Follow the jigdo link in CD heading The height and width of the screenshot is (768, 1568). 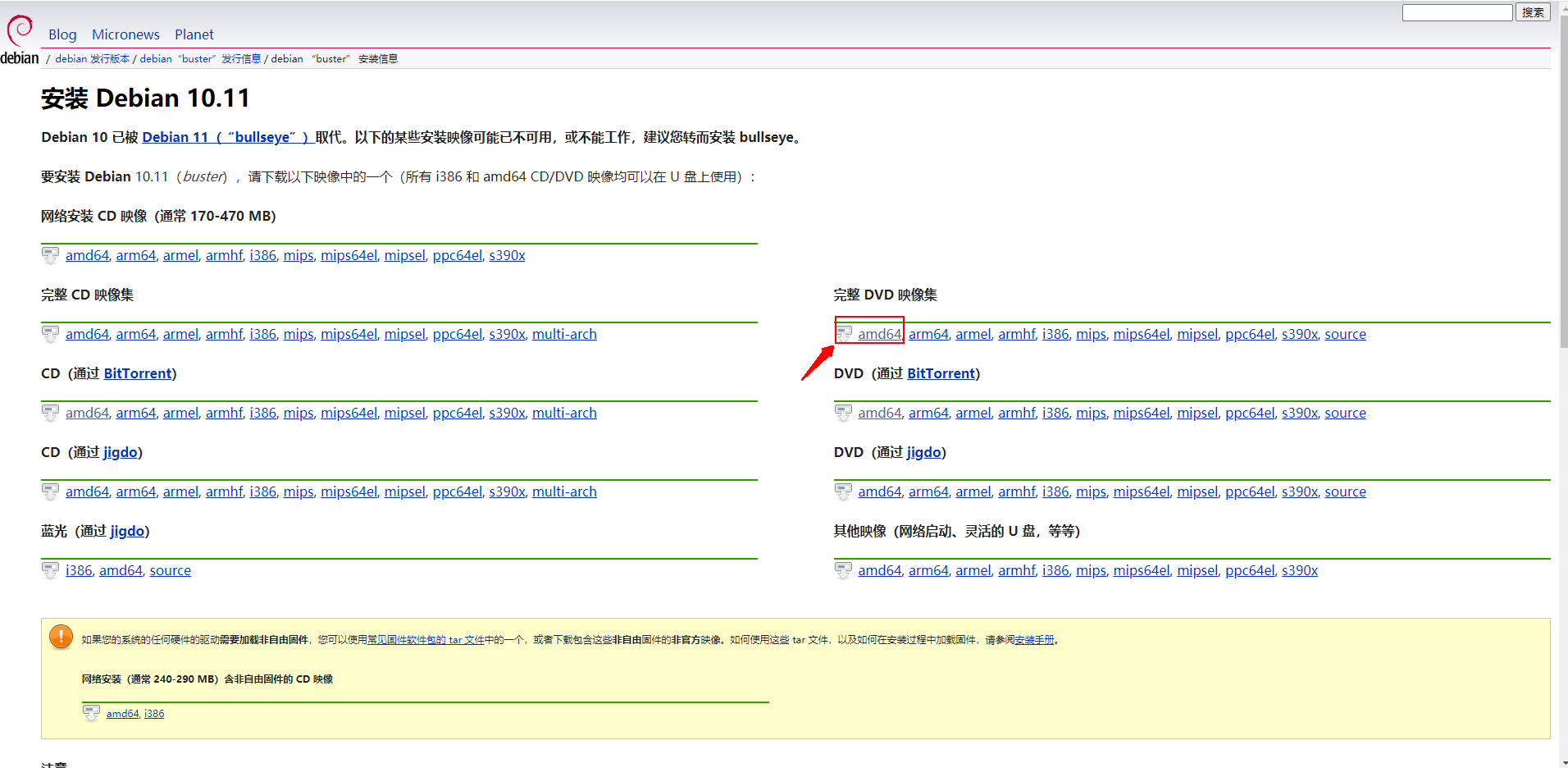click(x=121, y=452)
